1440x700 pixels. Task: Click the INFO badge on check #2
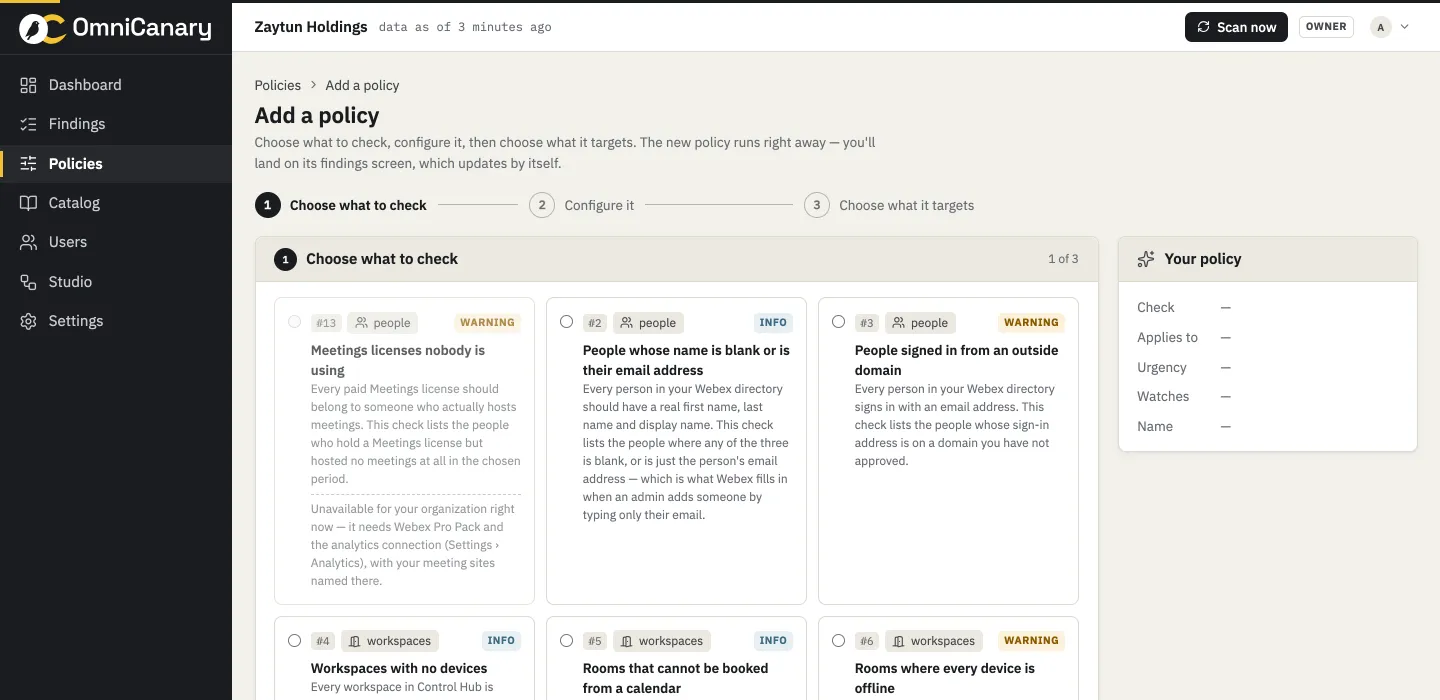coord(773,323)
